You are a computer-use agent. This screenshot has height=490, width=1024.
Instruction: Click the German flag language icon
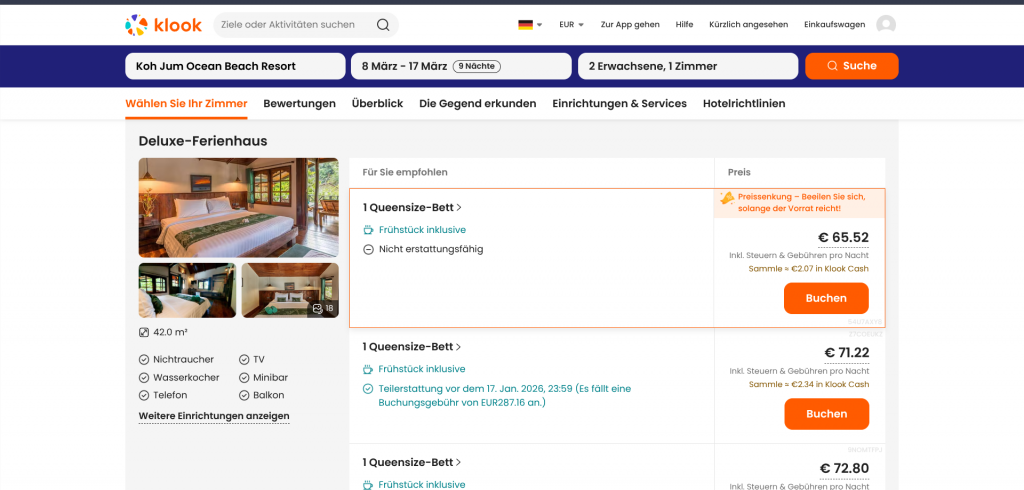point(525,25)
